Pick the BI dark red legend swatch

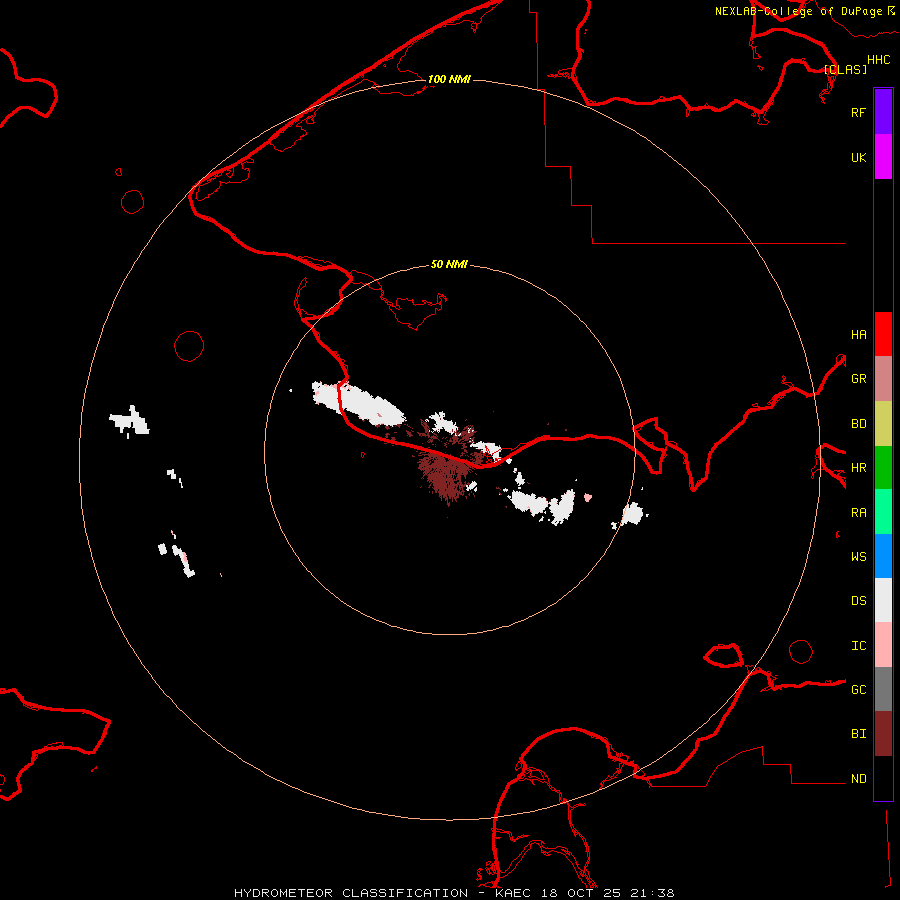point(883,734)
